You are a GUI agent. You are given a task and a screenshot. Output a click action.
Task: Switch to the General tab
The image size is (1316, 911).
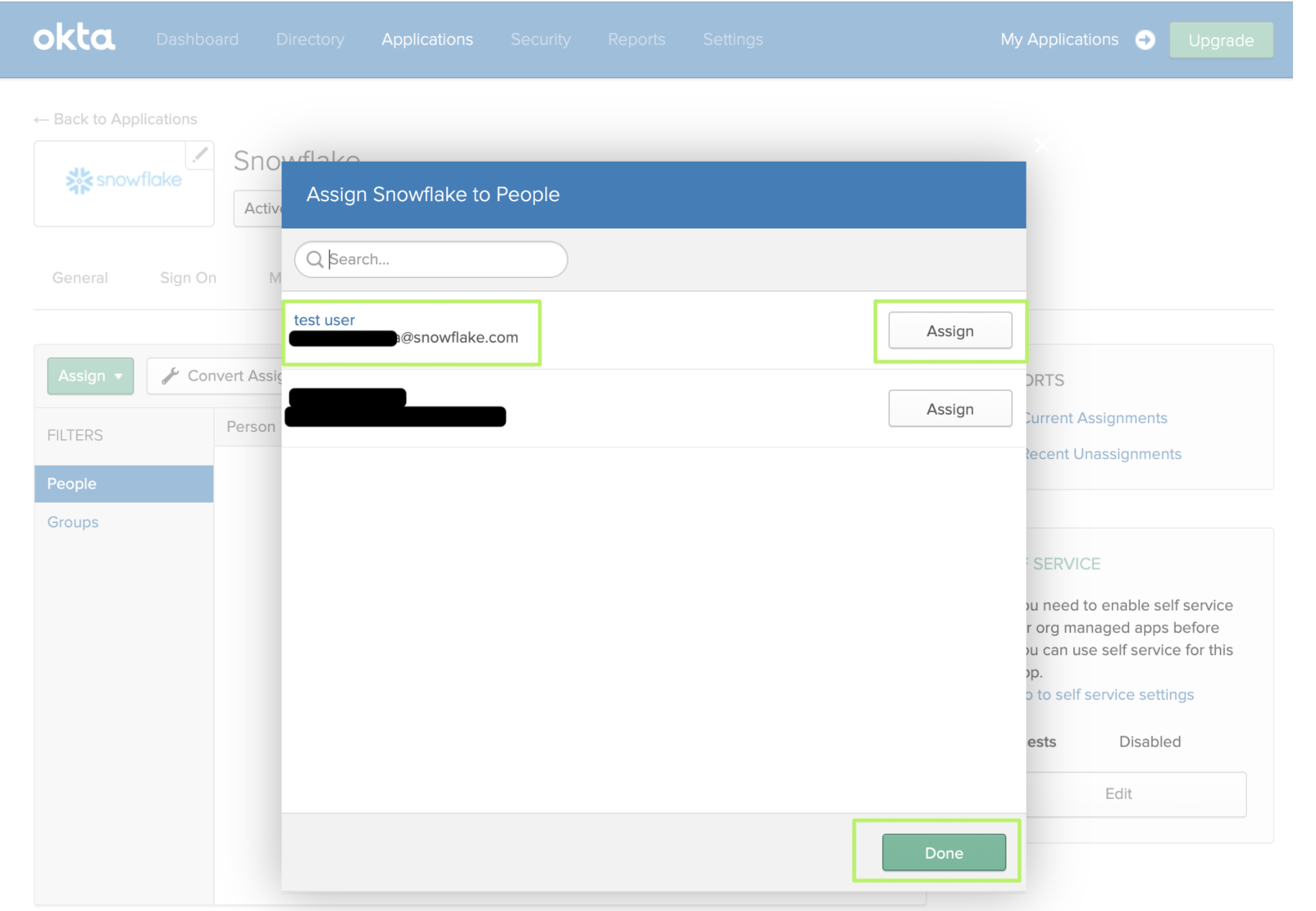[x=80, y=278]
